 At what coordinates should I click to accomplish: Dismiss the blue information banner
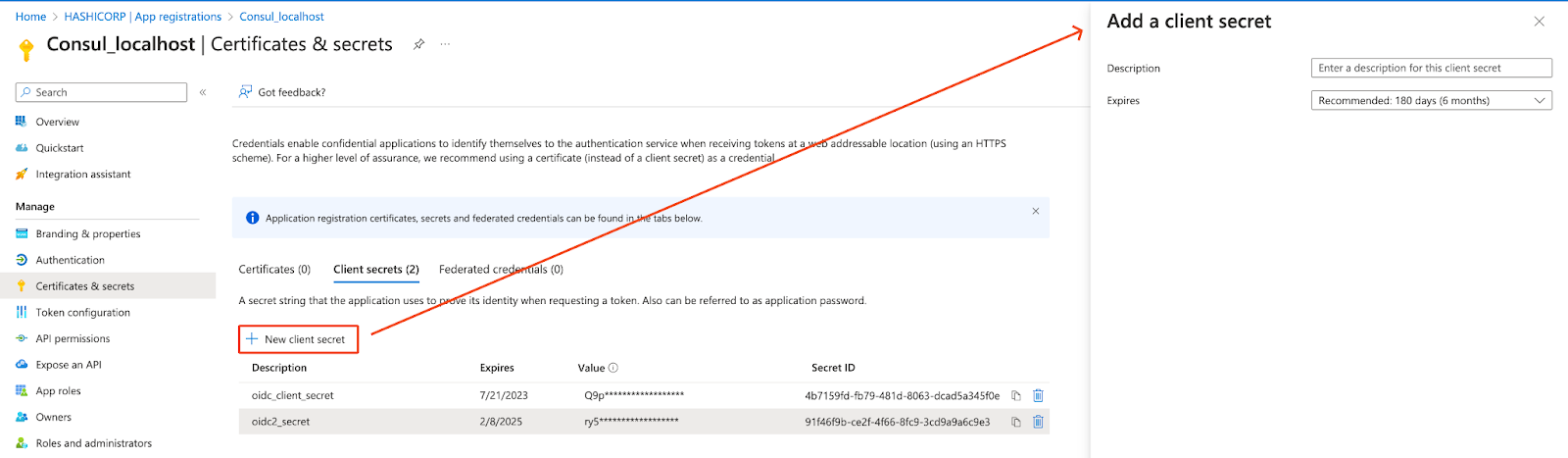pyautogui.click(x=1035, y=211)
